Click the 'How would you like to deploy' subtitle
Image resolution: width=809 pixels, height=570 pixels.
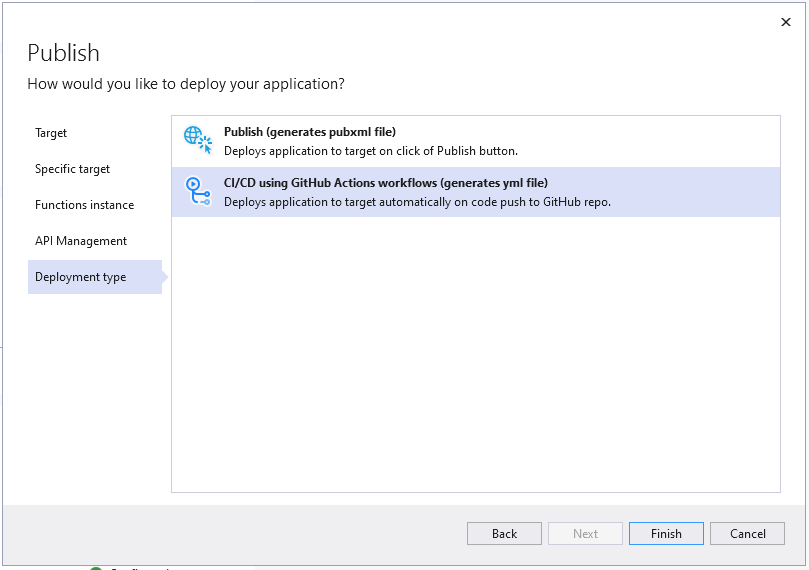pos(186,84)
